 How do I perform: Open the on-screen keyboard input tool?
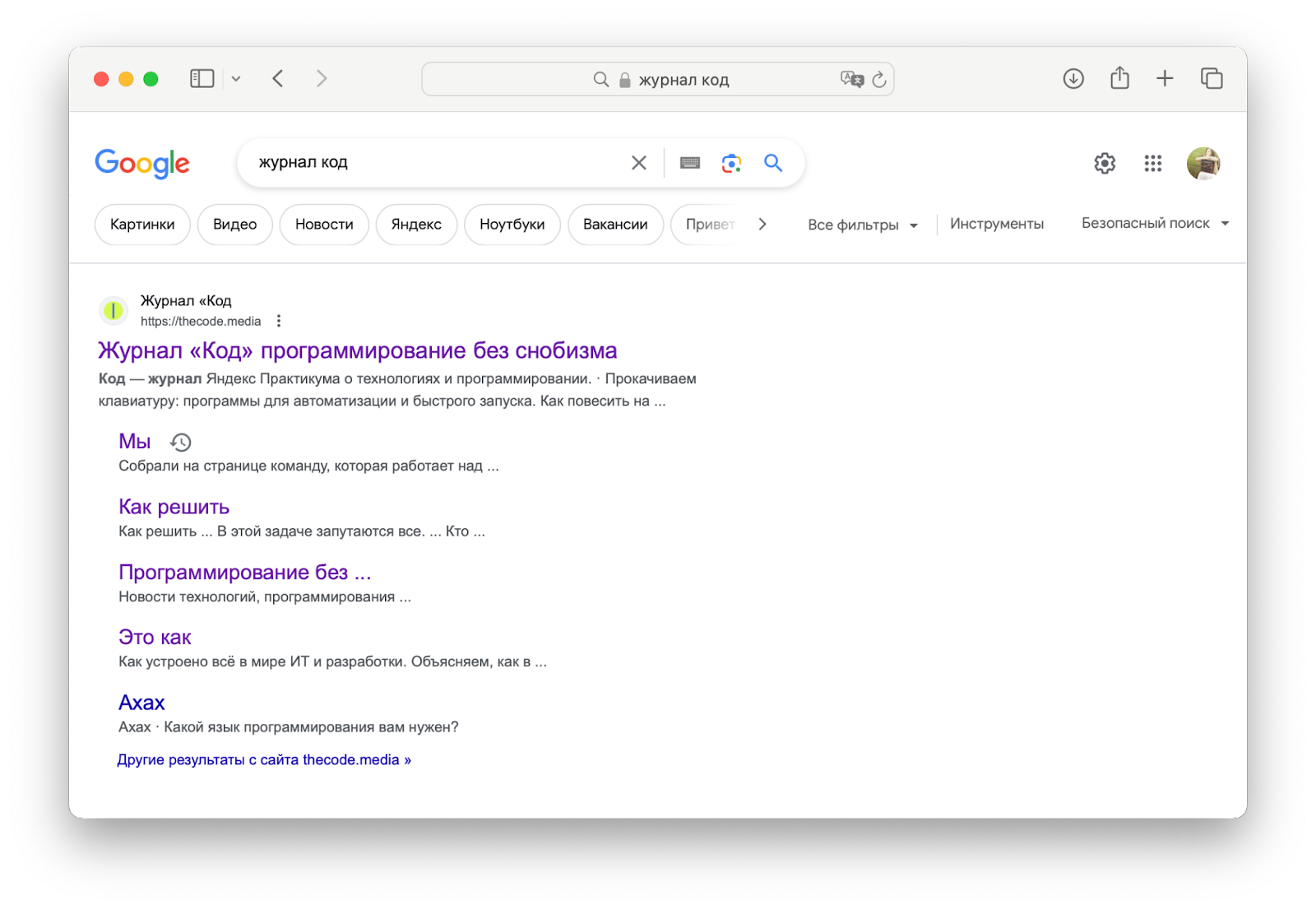[690, 163]
